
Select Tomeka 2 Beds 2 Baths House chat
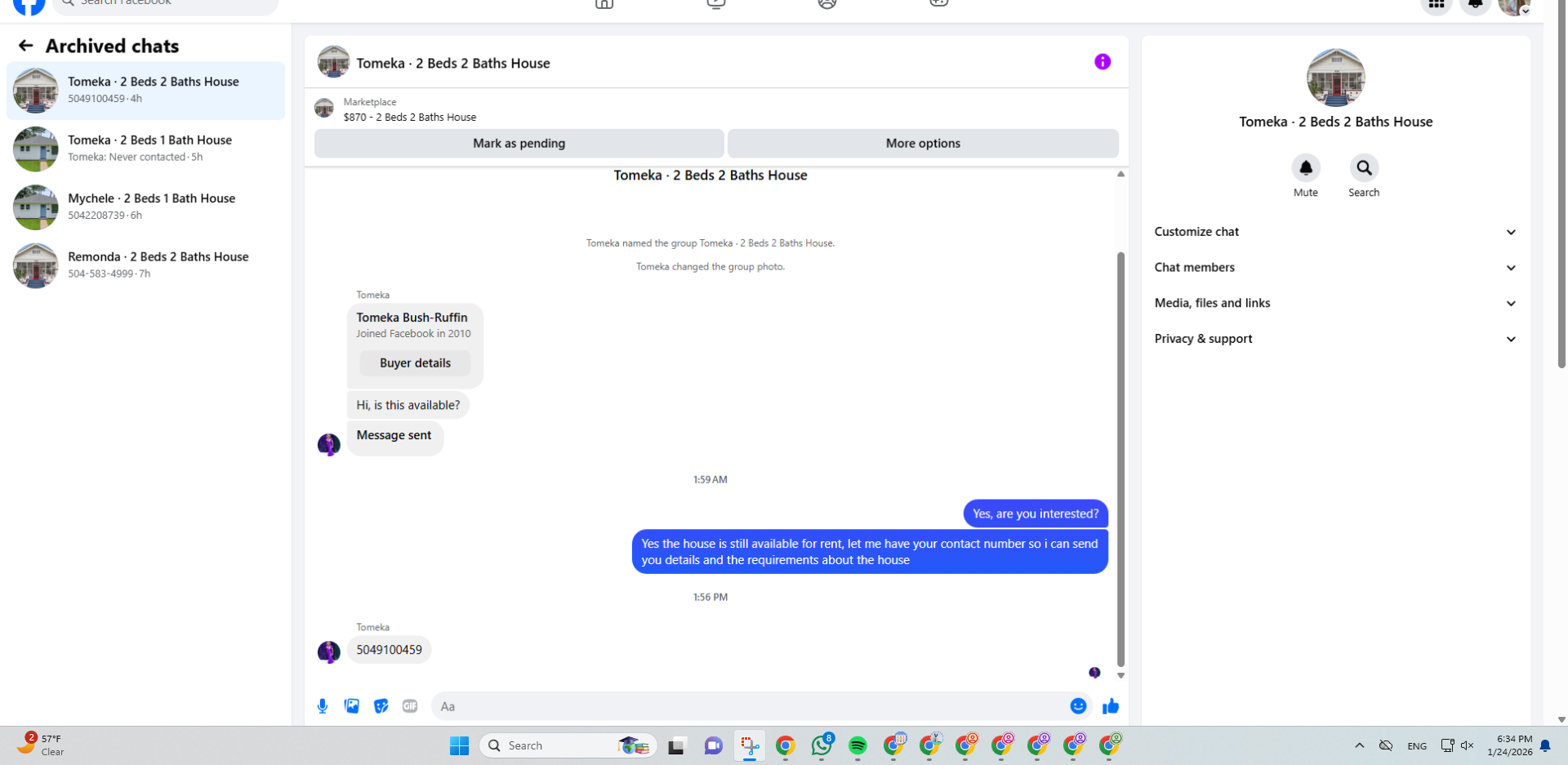146,91
